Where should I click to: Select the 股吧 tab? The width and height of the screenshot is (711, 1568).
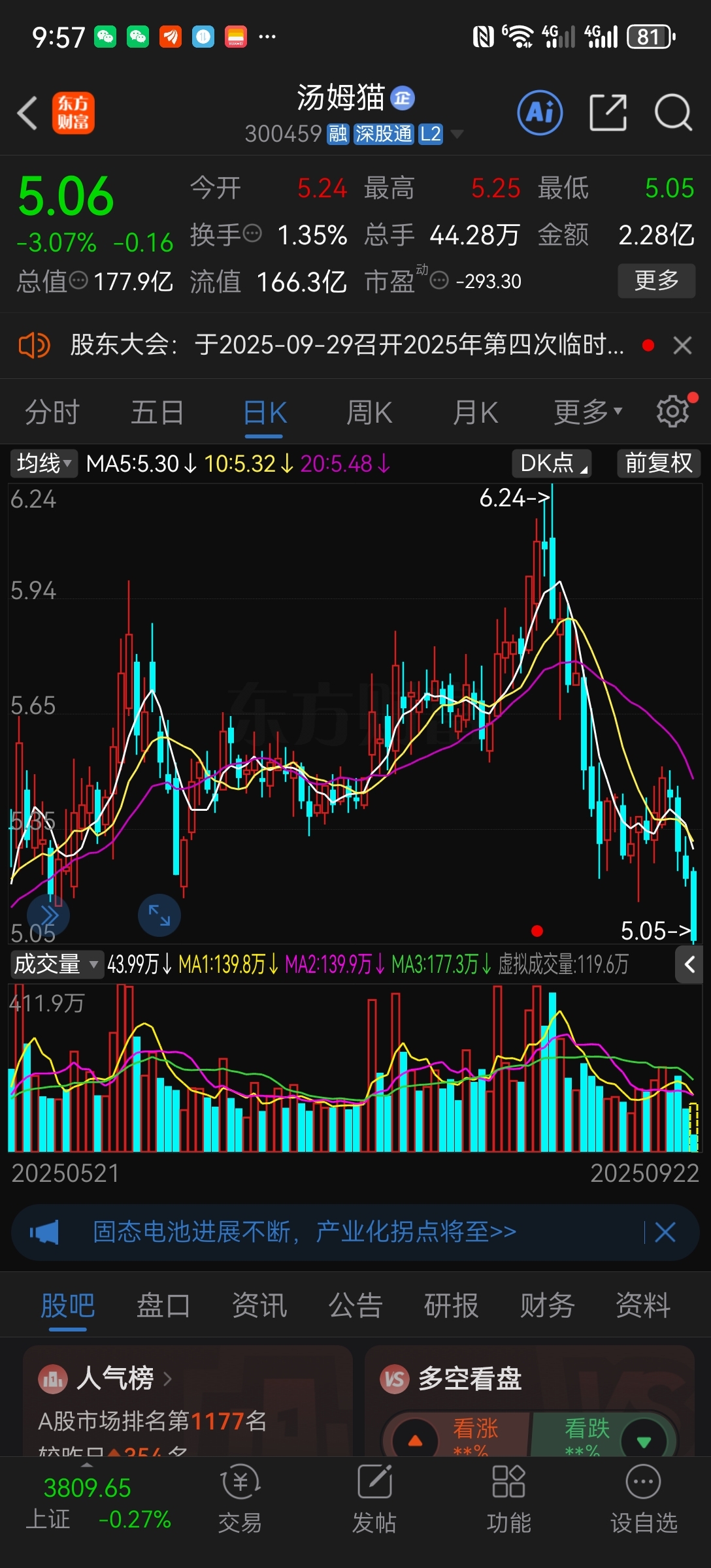67,1305
